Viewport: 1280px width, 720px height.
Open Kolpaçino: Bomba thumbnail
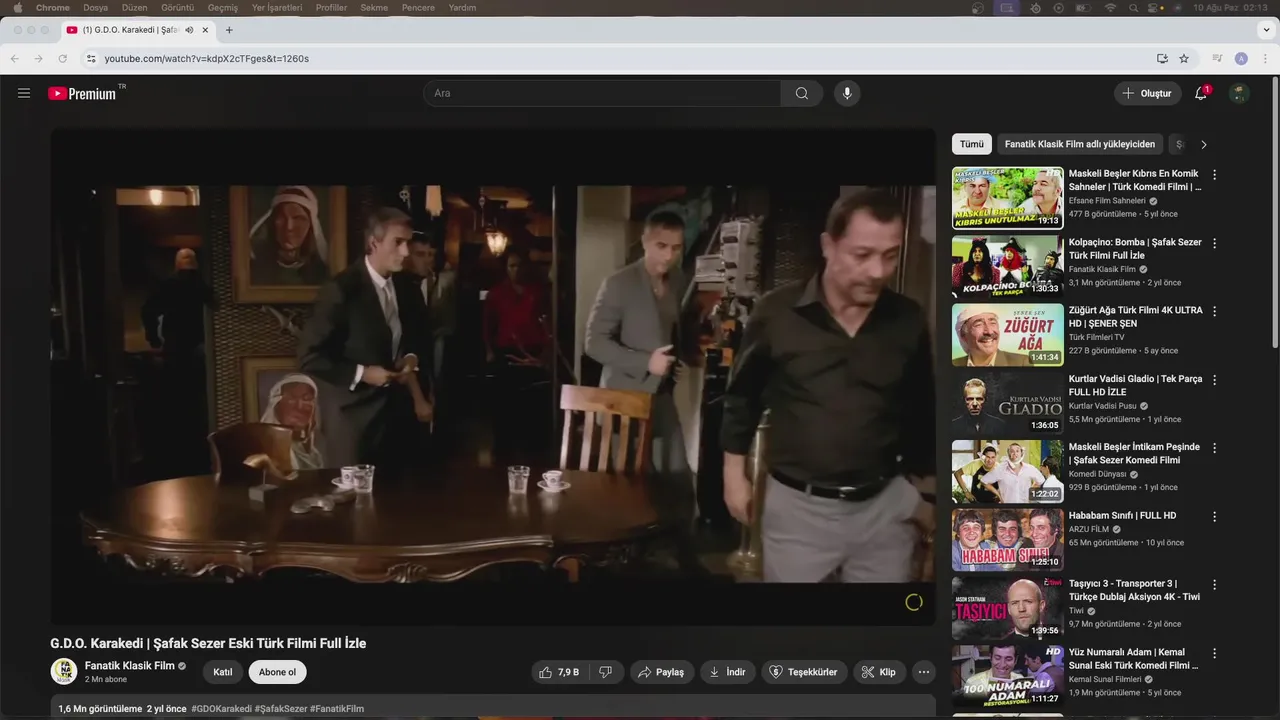(1007, 266)
